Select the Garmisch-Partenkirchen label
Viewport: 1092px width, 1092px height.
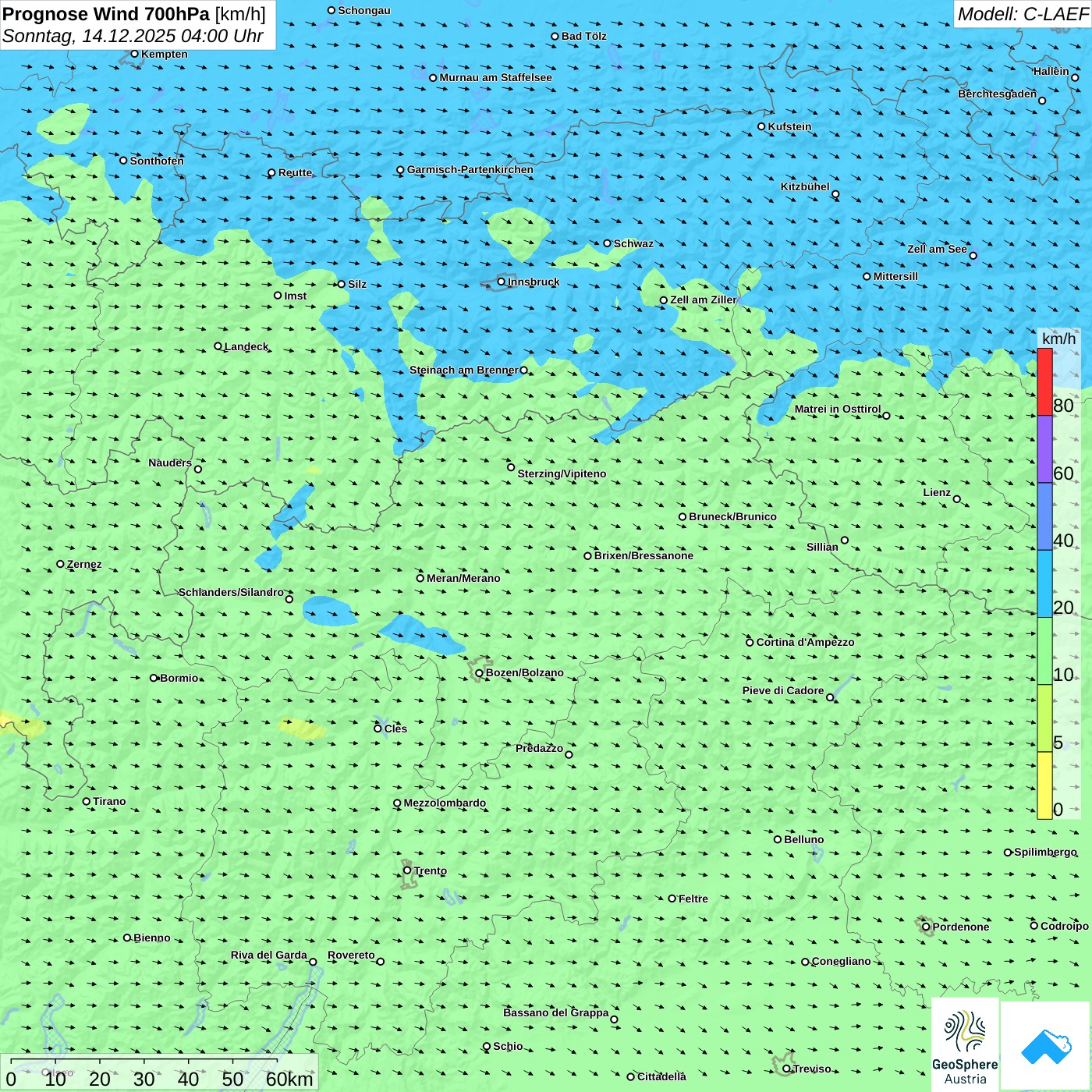(470, 169)
